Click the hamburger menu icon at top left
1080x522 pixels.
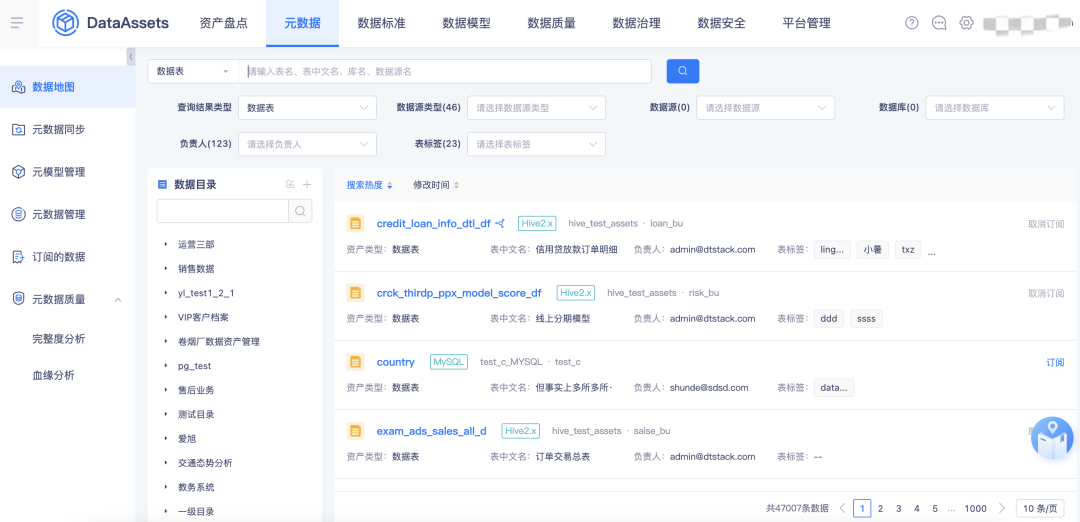[x=17, y=23]
